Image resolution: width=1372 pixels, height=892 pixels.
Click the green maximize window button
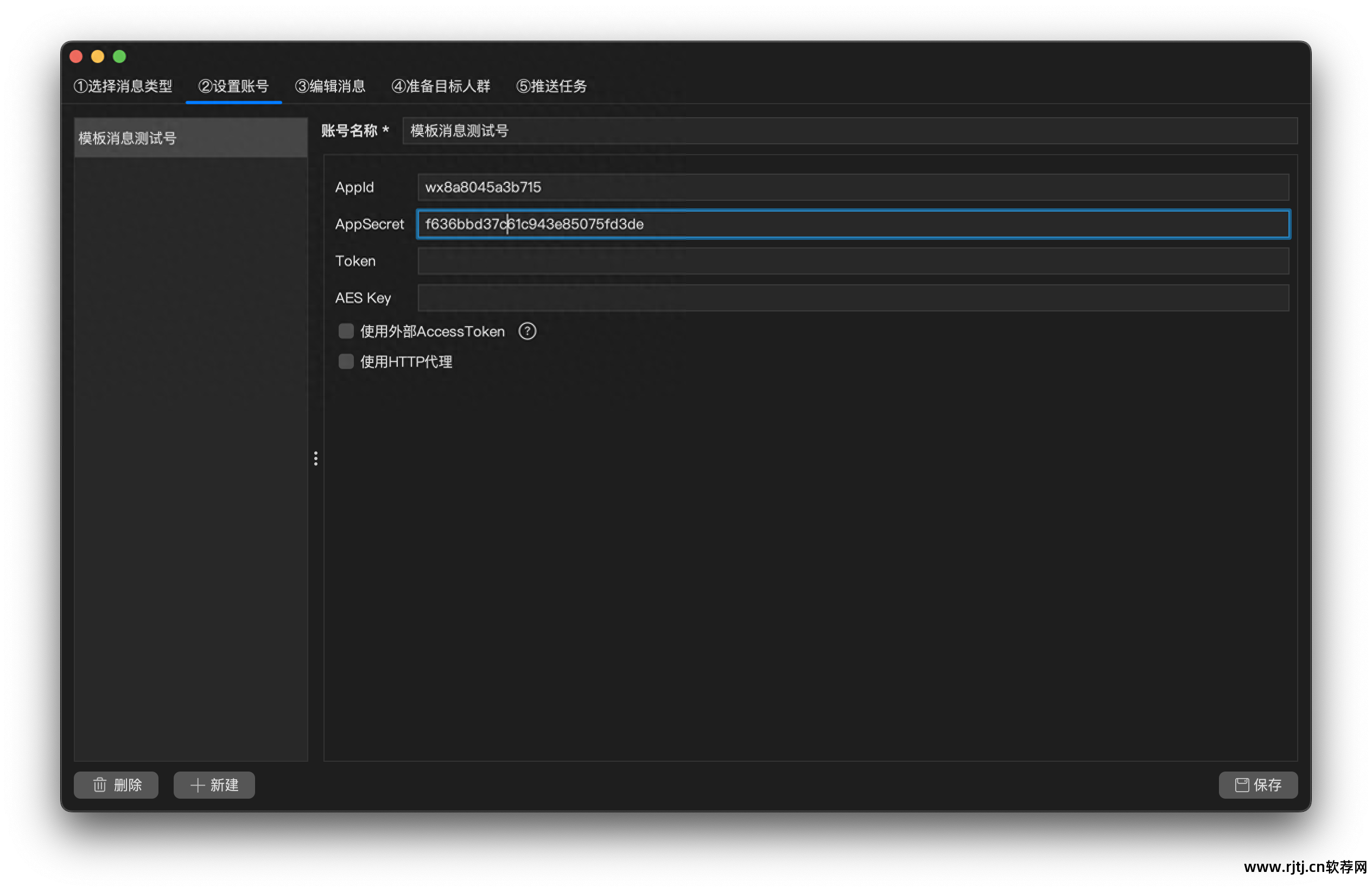tap(119, 56)
